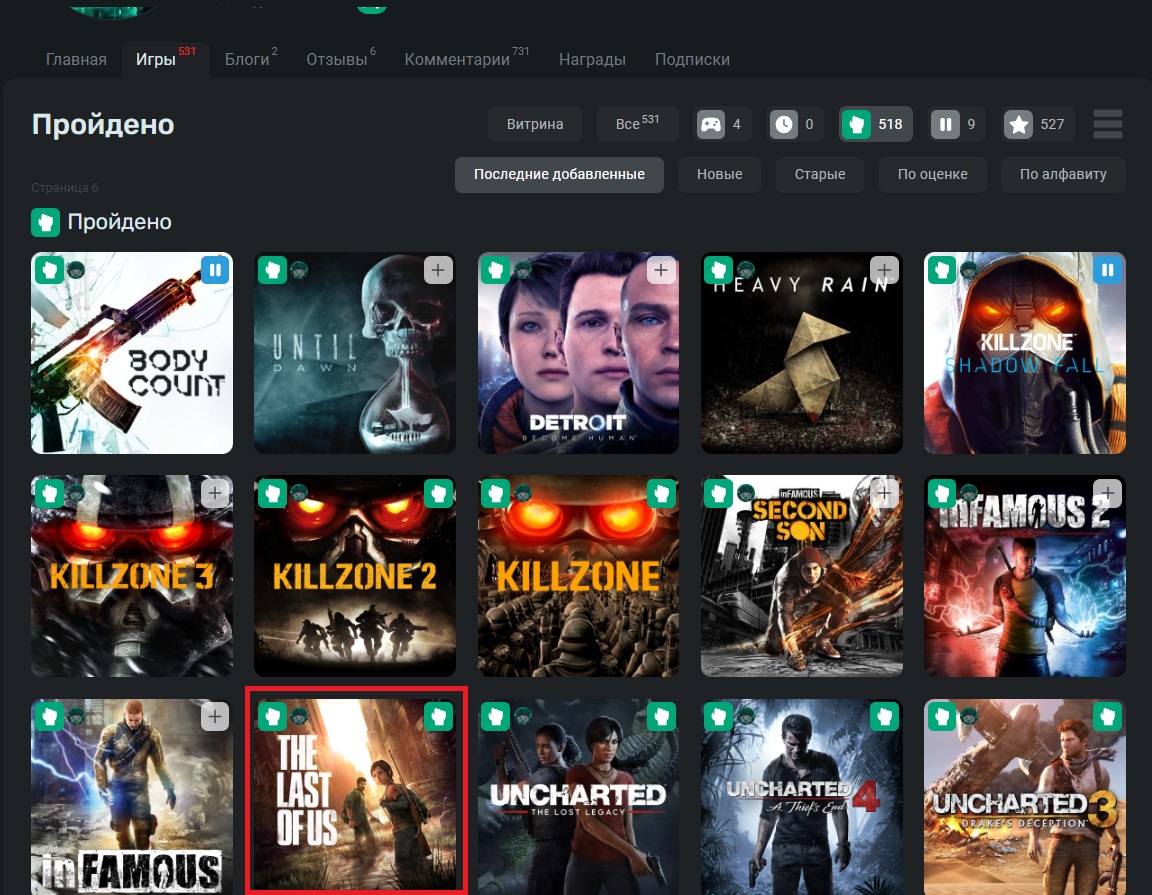Image resolution: width=1152 pixels, height=895 pixels.
Task: Open The Last of Us cover
Action: click(355, 797)
